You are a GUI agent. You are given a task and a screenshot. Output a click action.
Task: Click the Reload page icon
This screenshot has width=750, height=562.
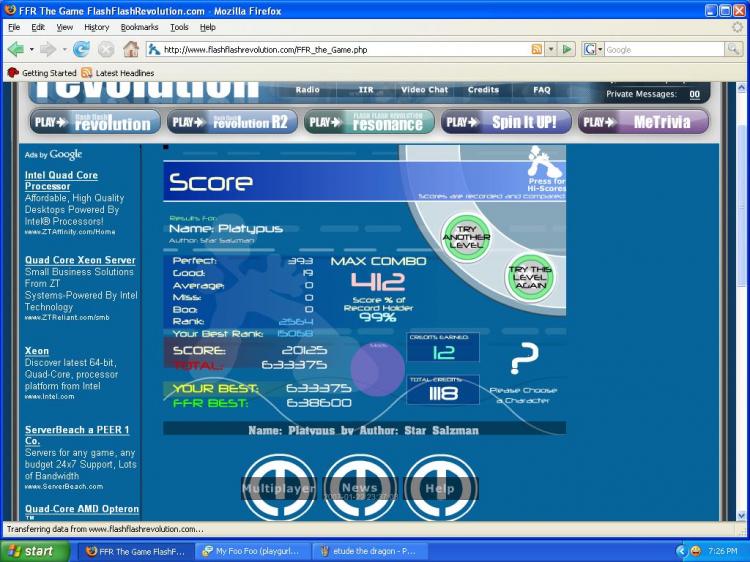81,49
